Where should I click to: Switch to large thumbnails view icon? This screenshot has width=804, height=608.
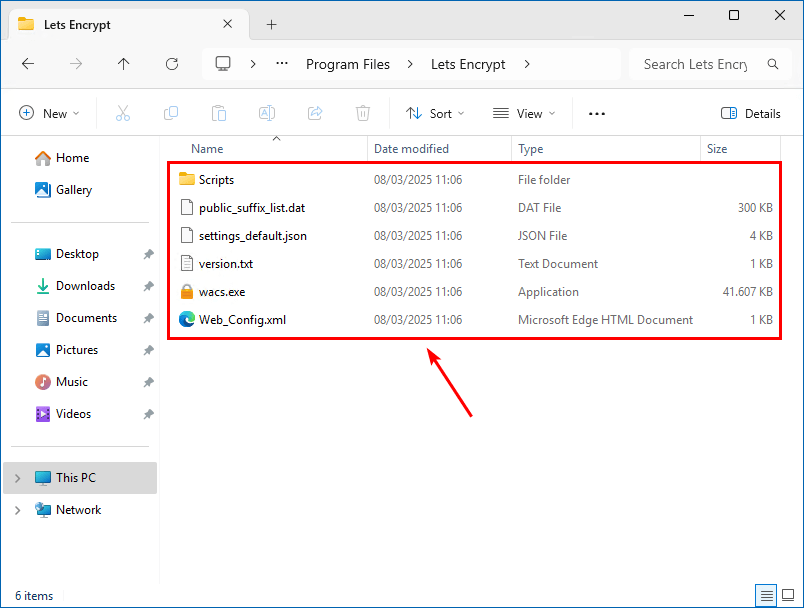(788, 595)
